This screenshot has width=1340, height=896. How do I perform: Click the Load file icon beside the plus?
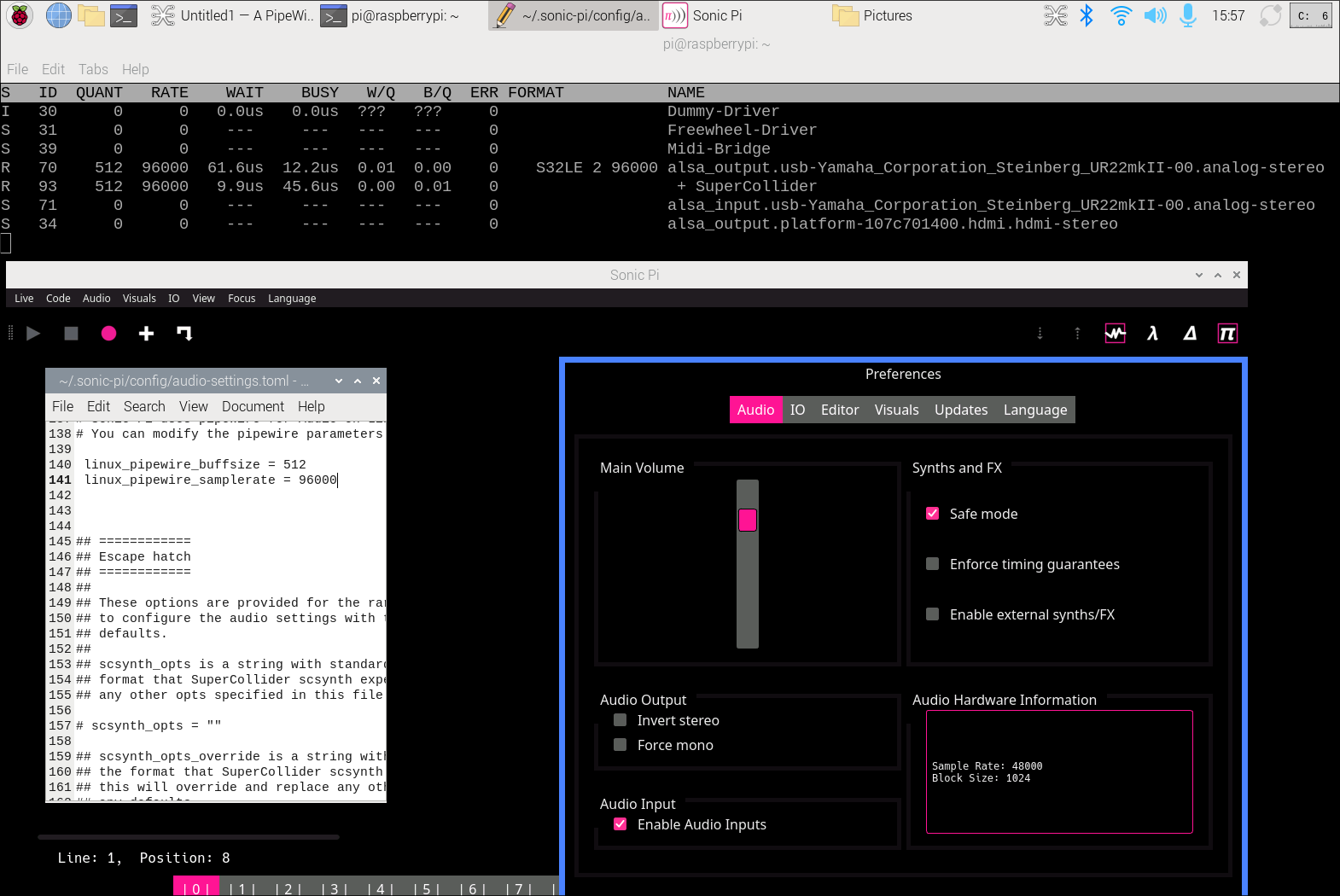pos(184,334)
